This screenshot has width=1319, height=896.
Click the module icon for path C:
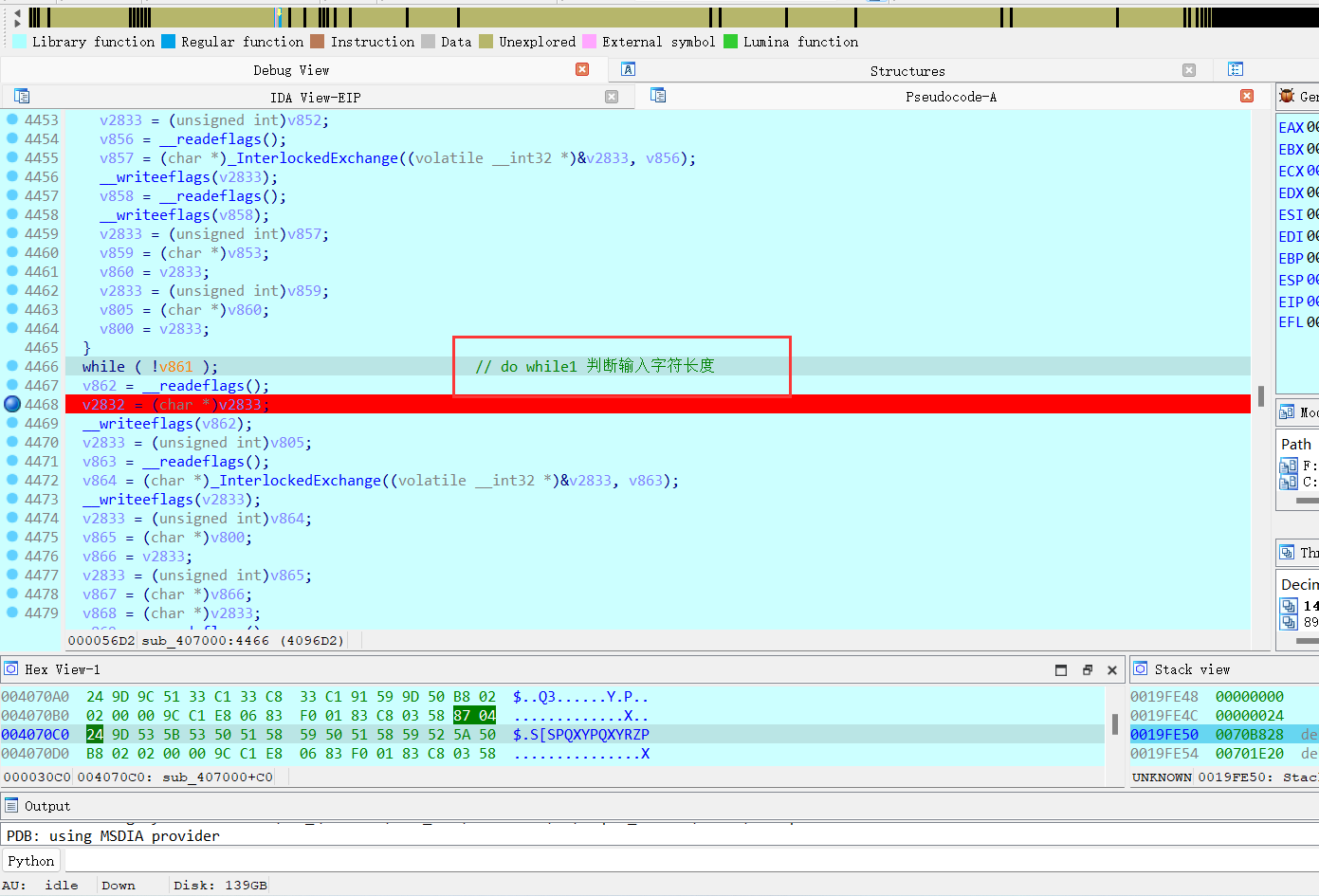[1289, 482]
